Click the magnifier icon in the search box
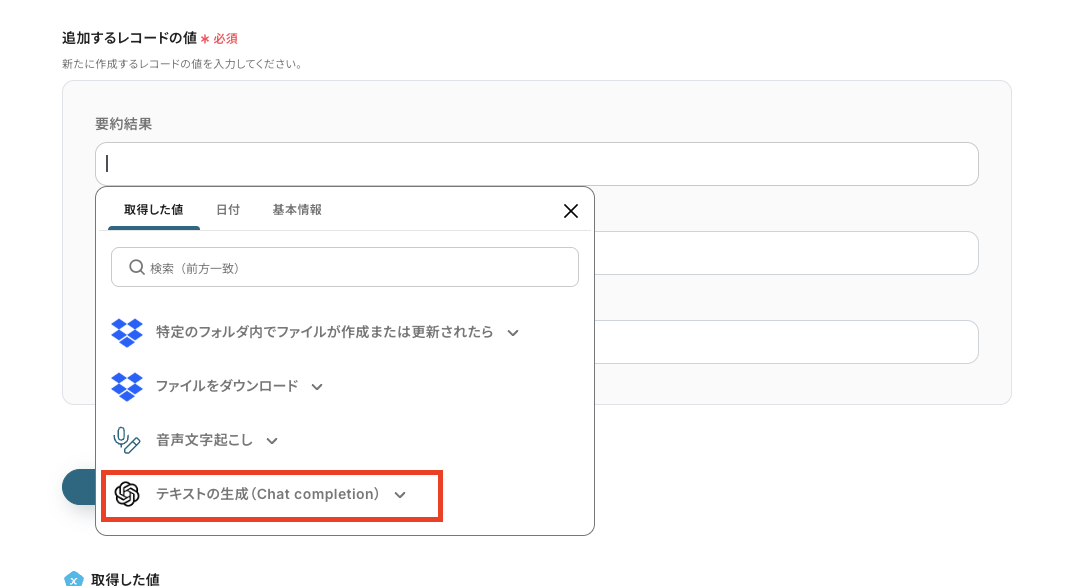The height and width of the screenshot is (586, 1080). tap(136, 267)
